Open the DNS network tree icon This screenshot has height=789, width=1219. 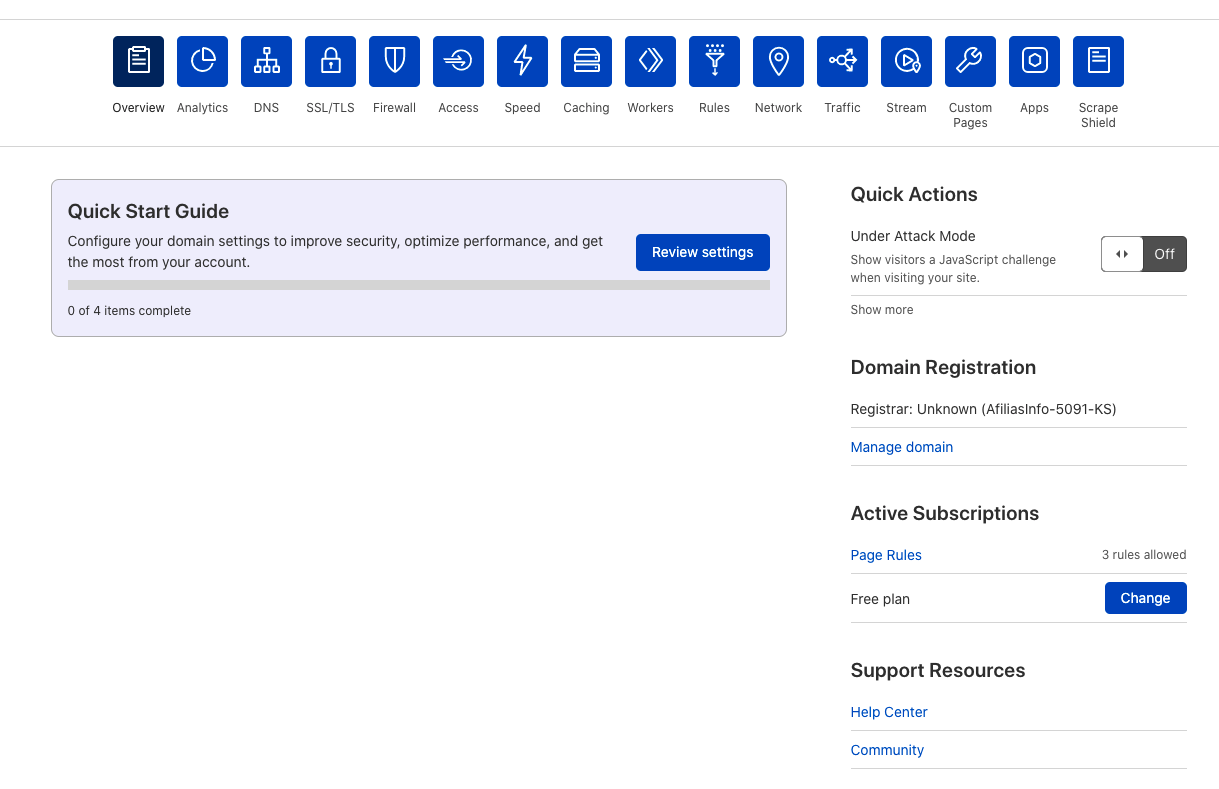[x=266, y=61]
